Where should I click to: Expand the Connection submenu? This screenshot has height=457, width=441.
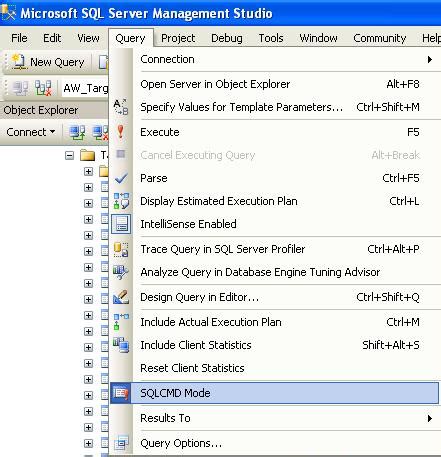tap(287, 60)
